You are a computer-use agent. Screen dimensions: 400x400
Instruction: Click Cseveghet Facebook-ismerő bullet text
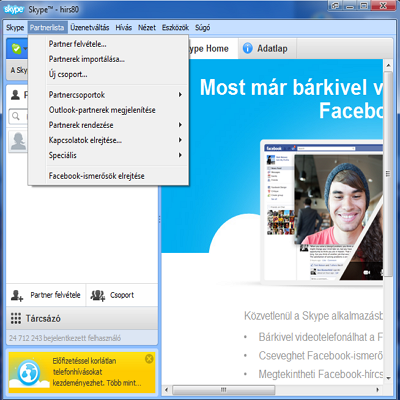(320, 356)
